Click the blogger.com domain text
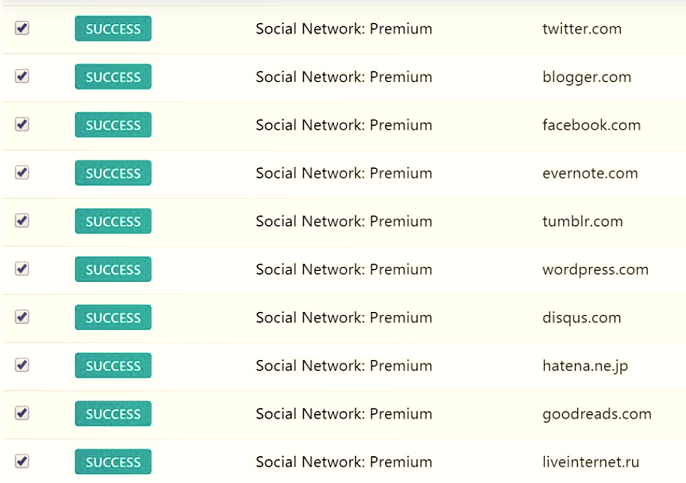686x483 pixels. 585,77
